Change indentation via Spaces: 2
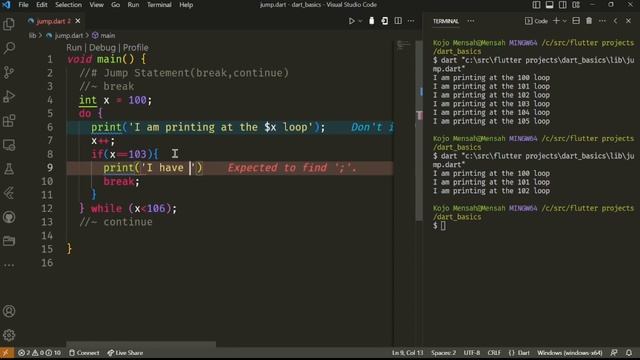 pos(443,353)
